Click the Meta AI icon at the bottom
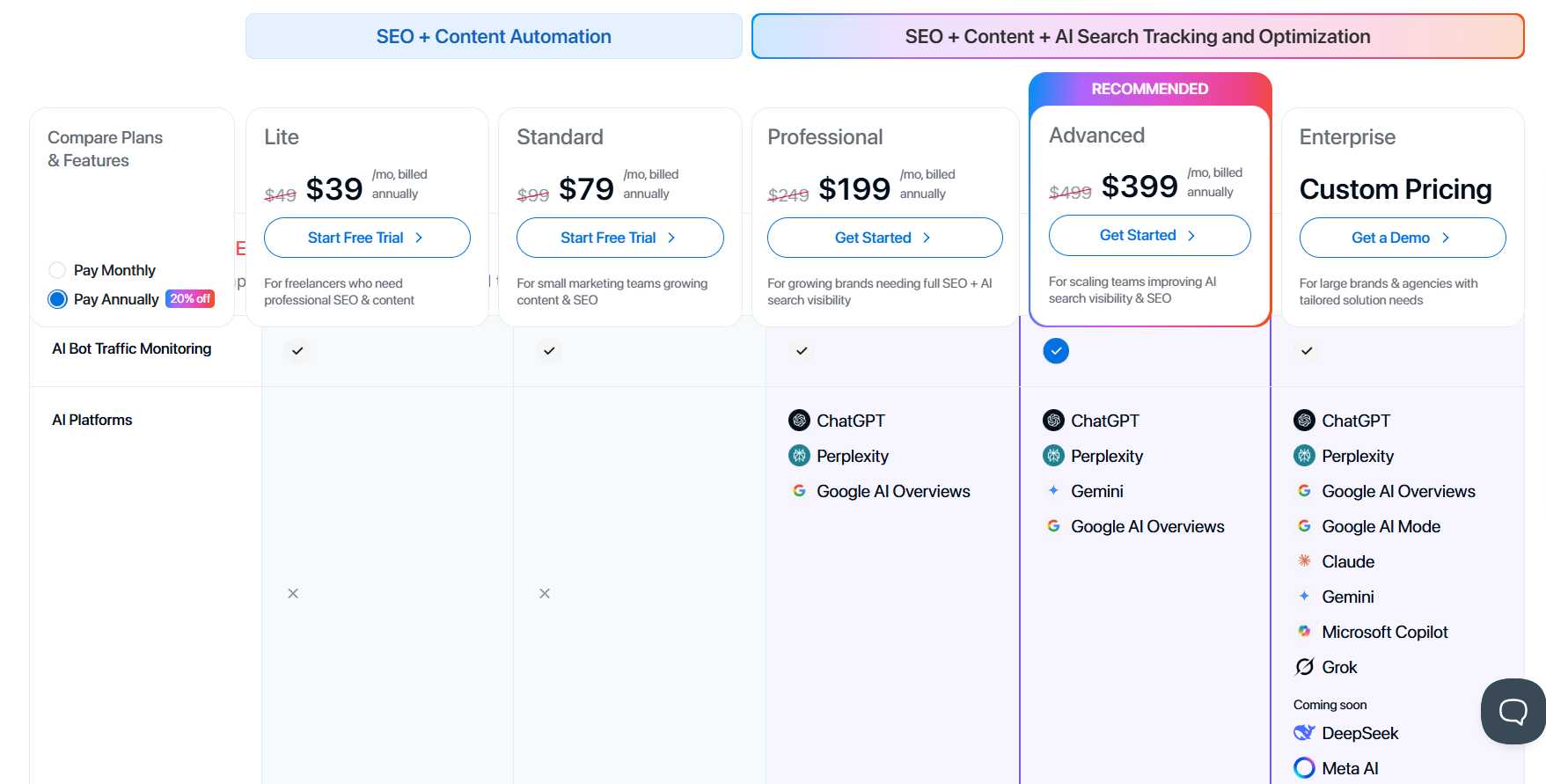1546x784 pixels. point(1304,767)
